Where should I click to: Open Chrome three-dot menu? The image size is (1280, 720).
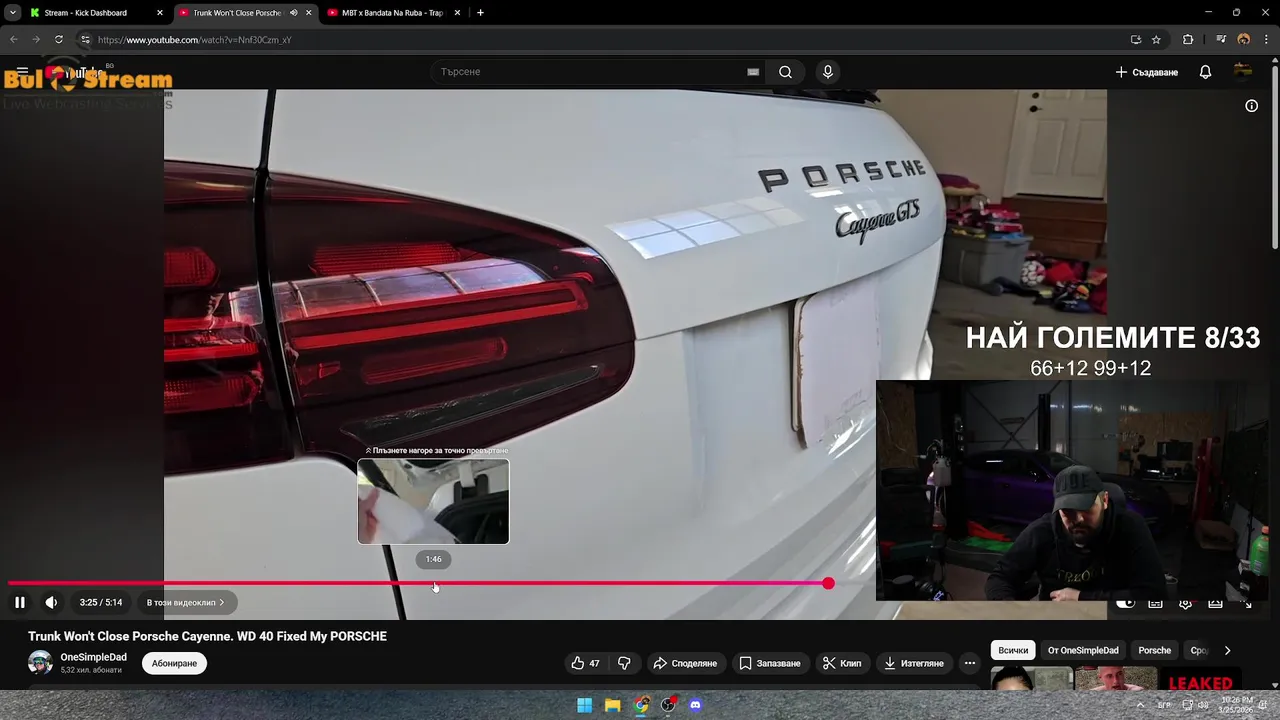point(1264,40)
